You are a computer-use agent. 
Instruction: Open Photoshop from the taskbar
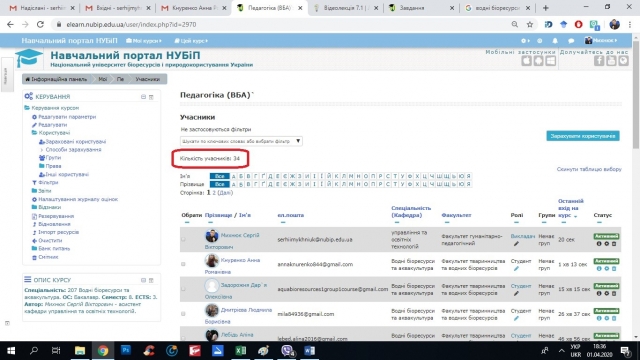click(x=126, y=350)
